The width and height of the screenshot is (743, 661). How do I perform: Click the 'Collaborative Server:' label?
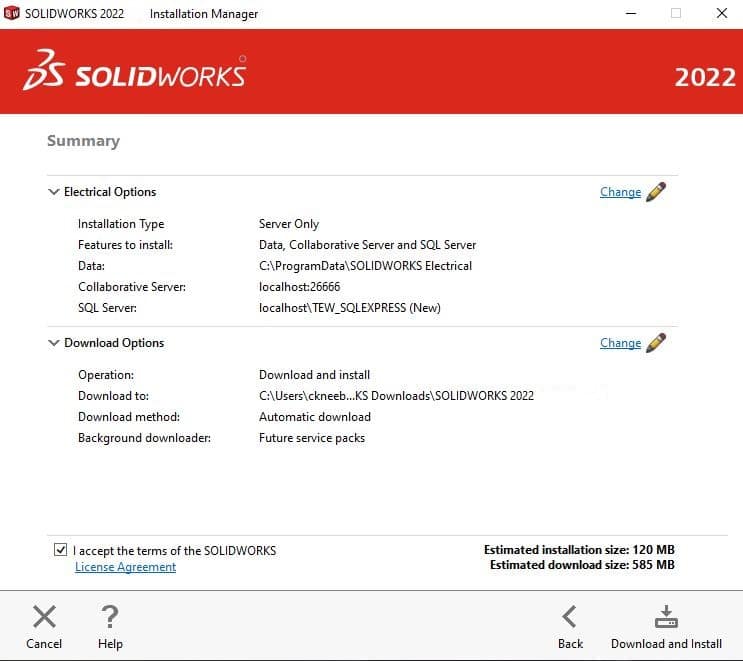click(132, 287)
